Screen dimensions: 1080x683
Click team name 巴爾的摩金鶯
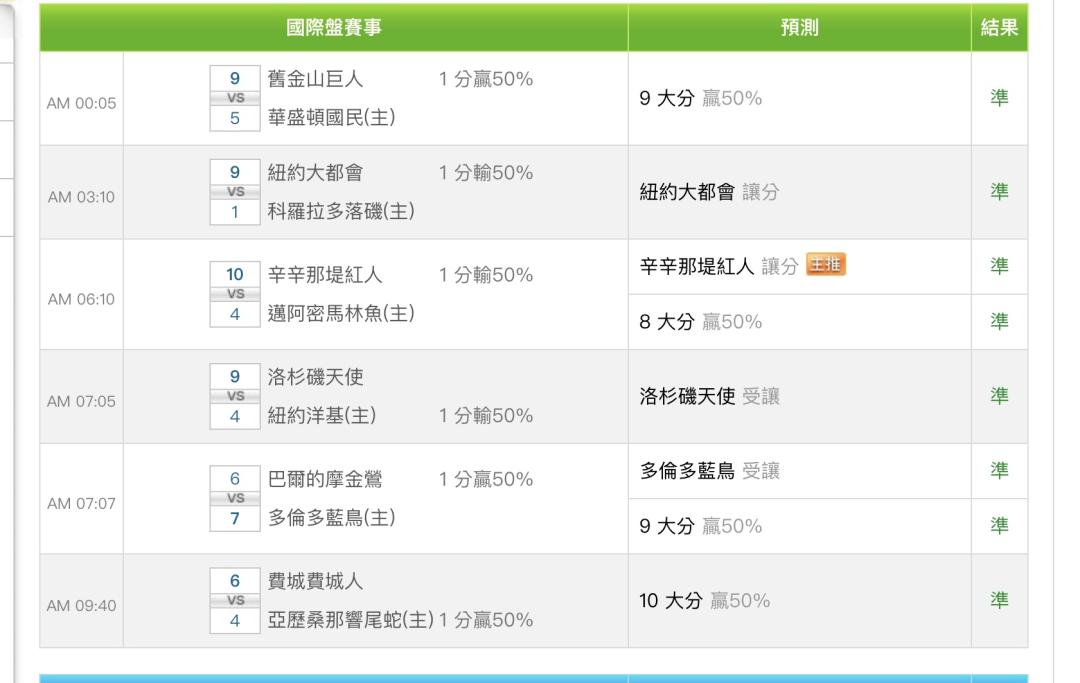(325, 479)
